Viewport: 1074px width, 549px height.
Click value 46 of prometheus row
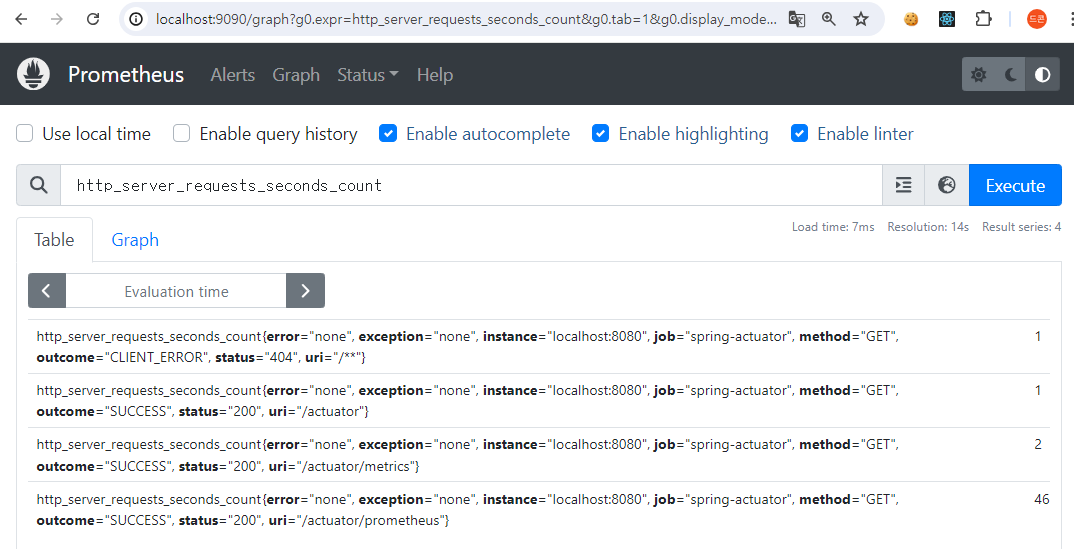point(1041,499)
